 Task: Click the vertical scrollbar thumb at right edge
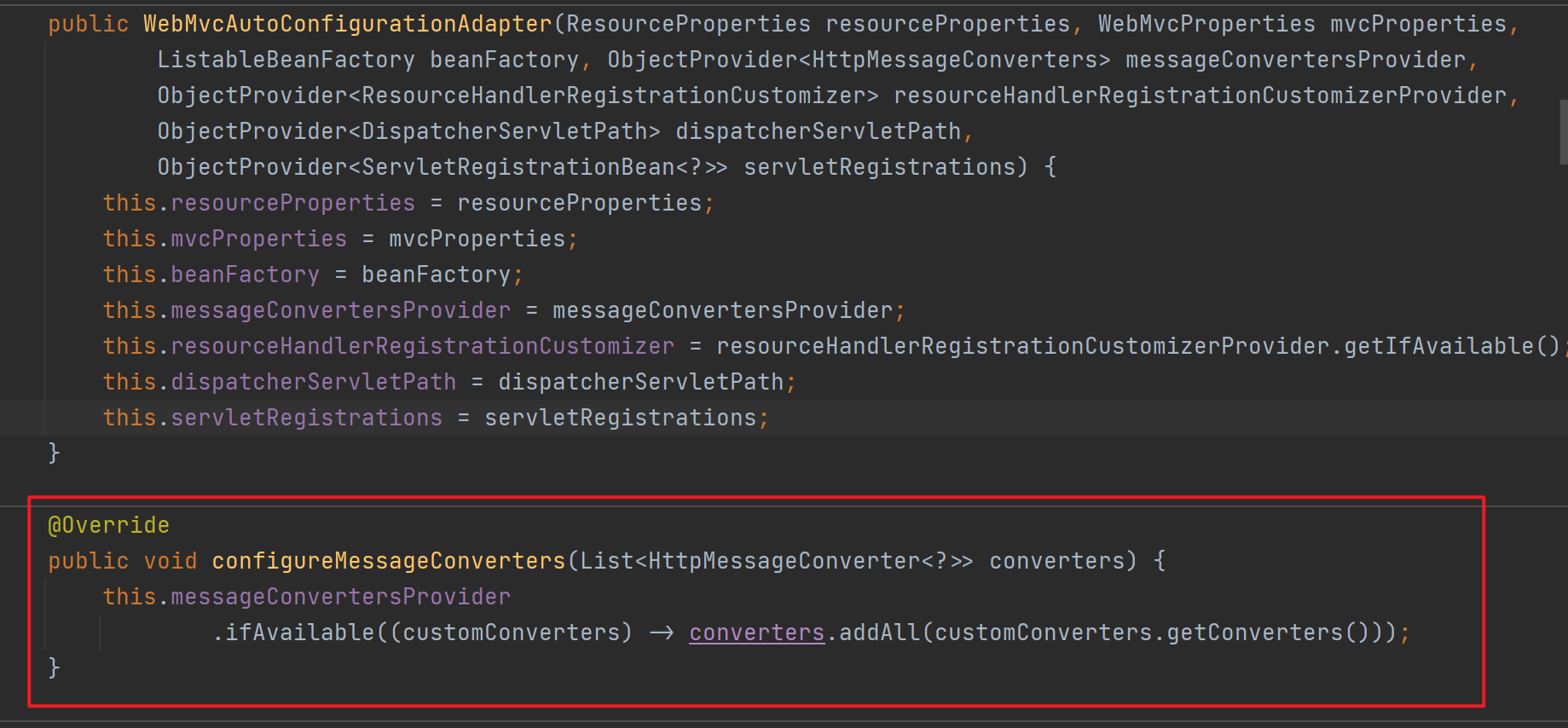click(1563, 132)
